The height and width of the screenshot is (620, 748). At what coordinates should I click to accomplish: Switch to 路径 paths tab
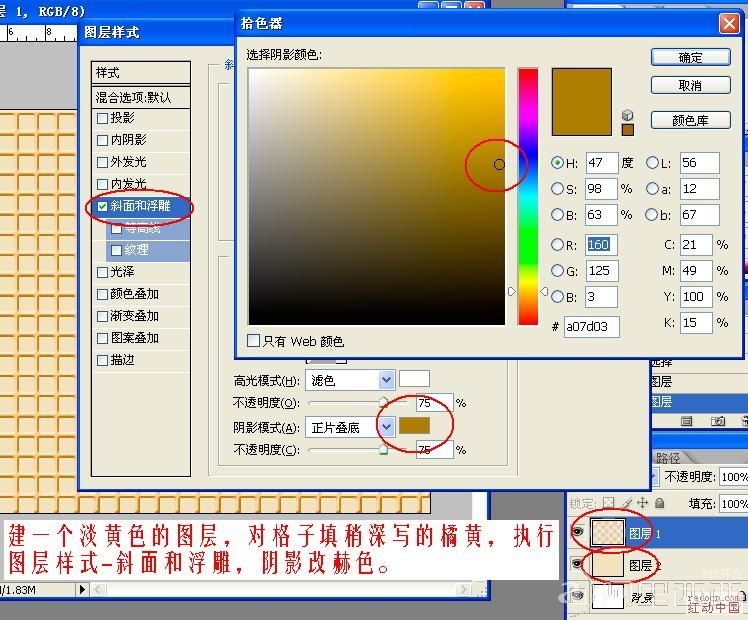point(668,458)
